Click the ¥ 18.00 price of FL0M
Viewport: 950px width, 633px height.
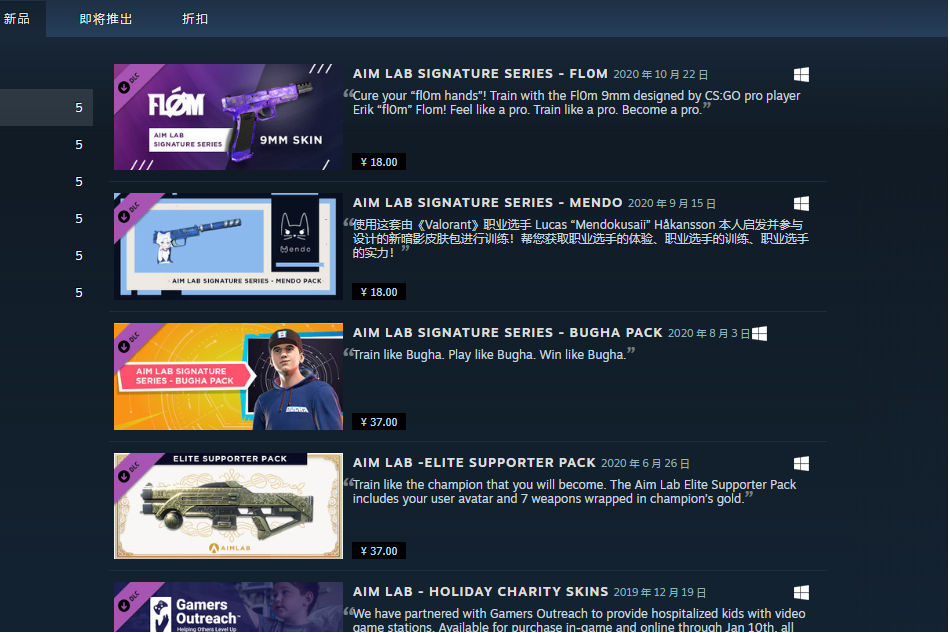point(379,162)
